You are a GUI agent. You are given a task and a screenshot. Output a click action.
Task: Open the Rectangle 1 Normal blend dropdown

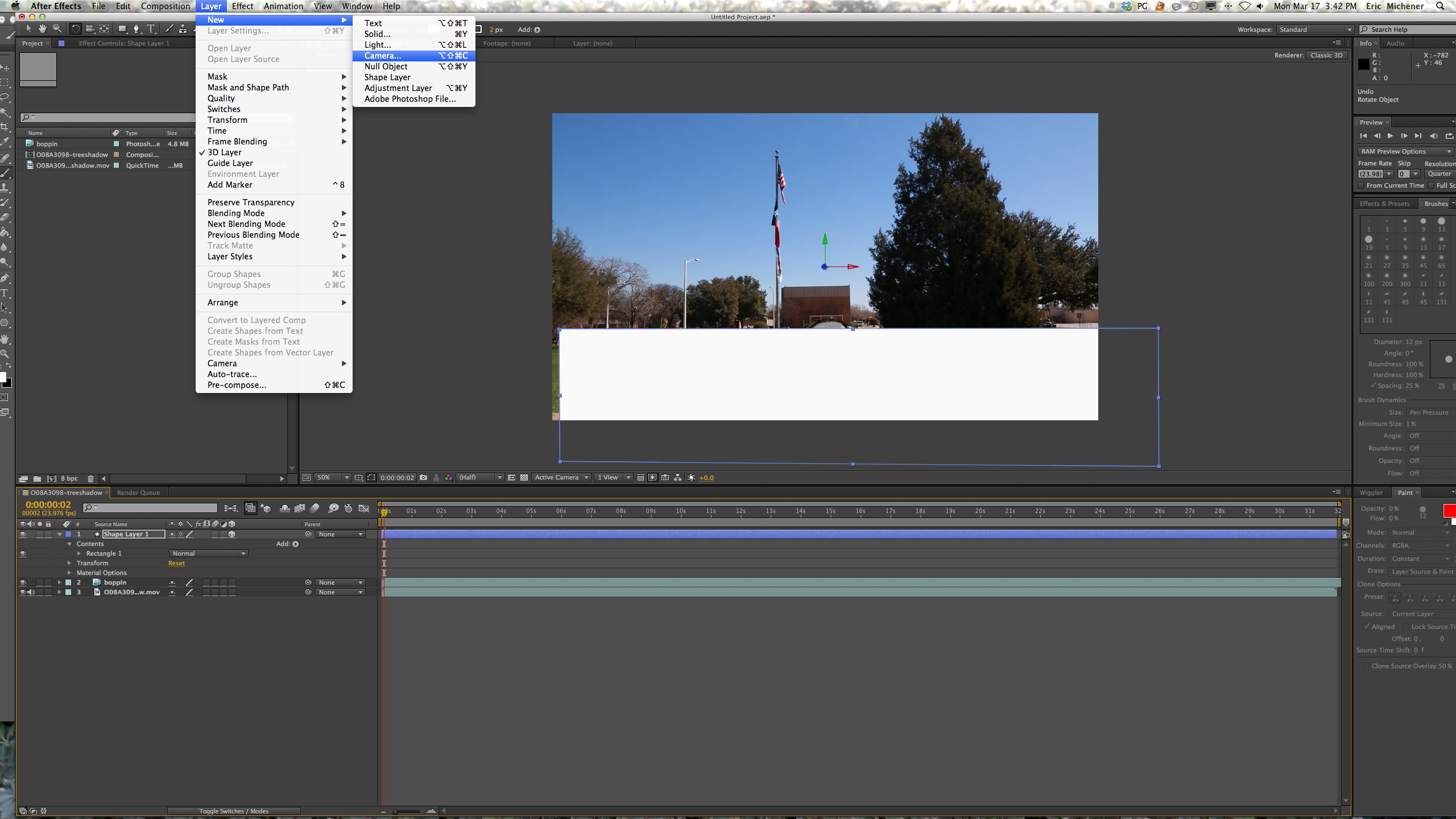click(208, 553)
